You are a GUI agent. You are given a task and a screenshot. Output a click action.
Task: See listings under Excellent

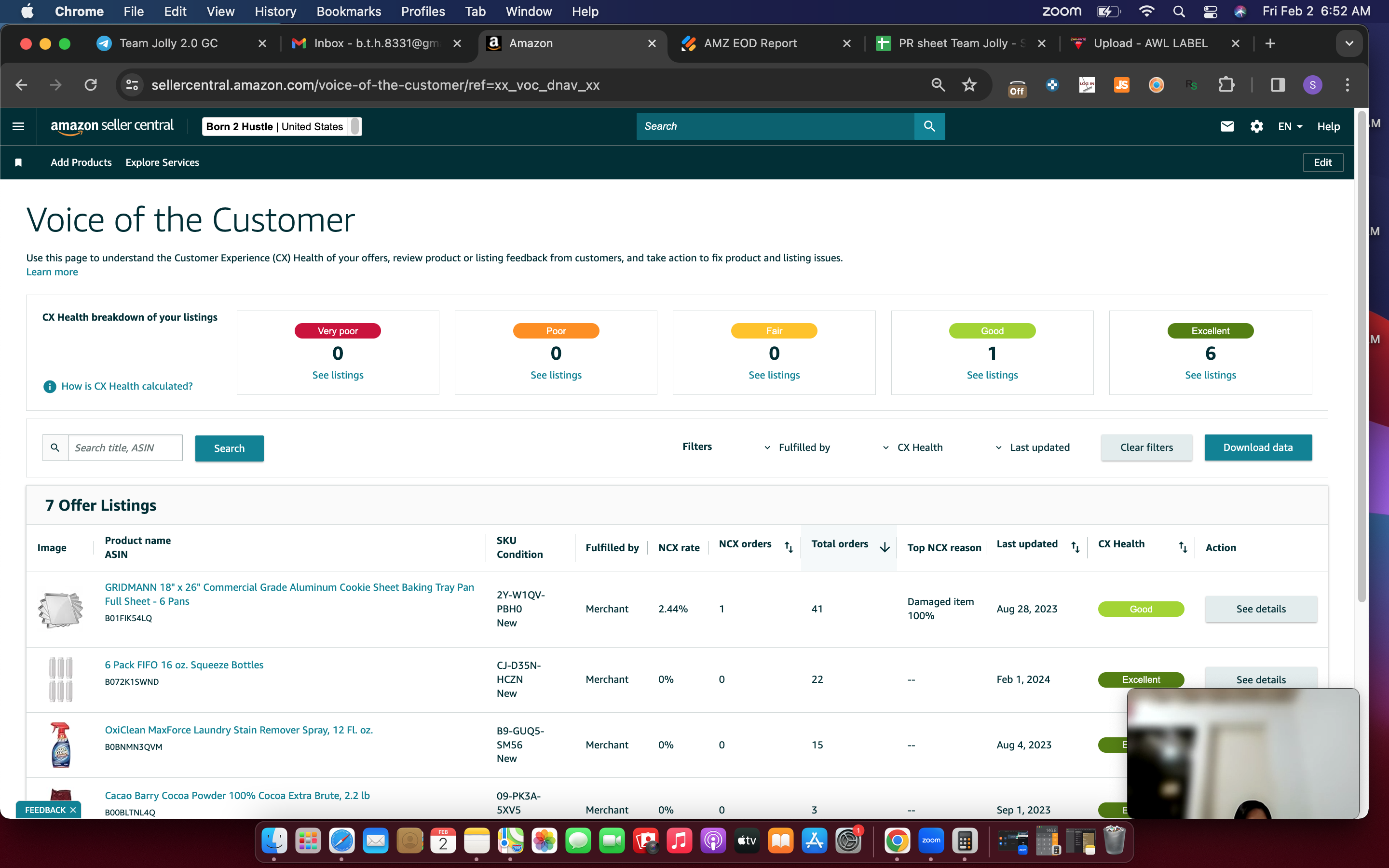coord(1211,375)
